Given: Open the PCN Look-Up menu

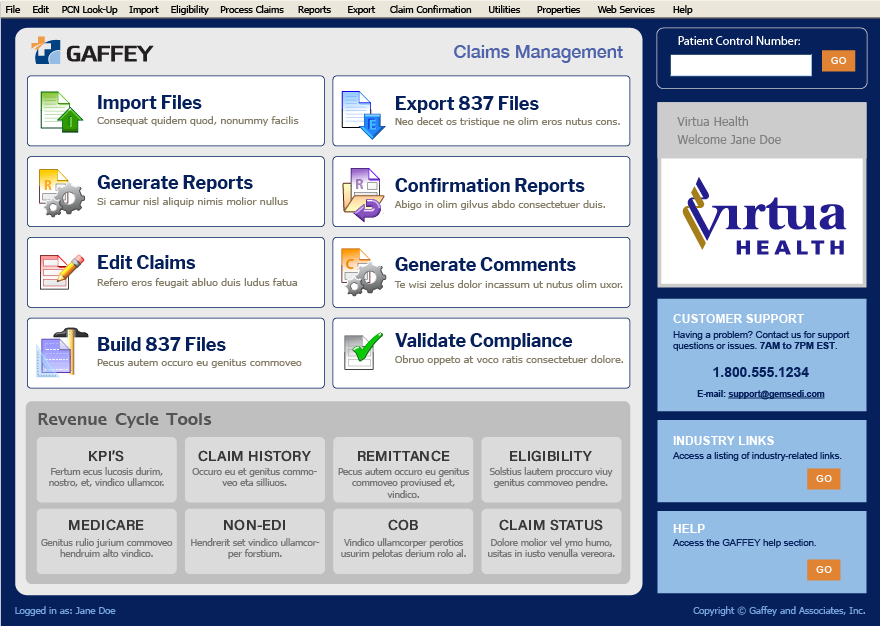Looking at the screenshot, I should coord(89,10).
